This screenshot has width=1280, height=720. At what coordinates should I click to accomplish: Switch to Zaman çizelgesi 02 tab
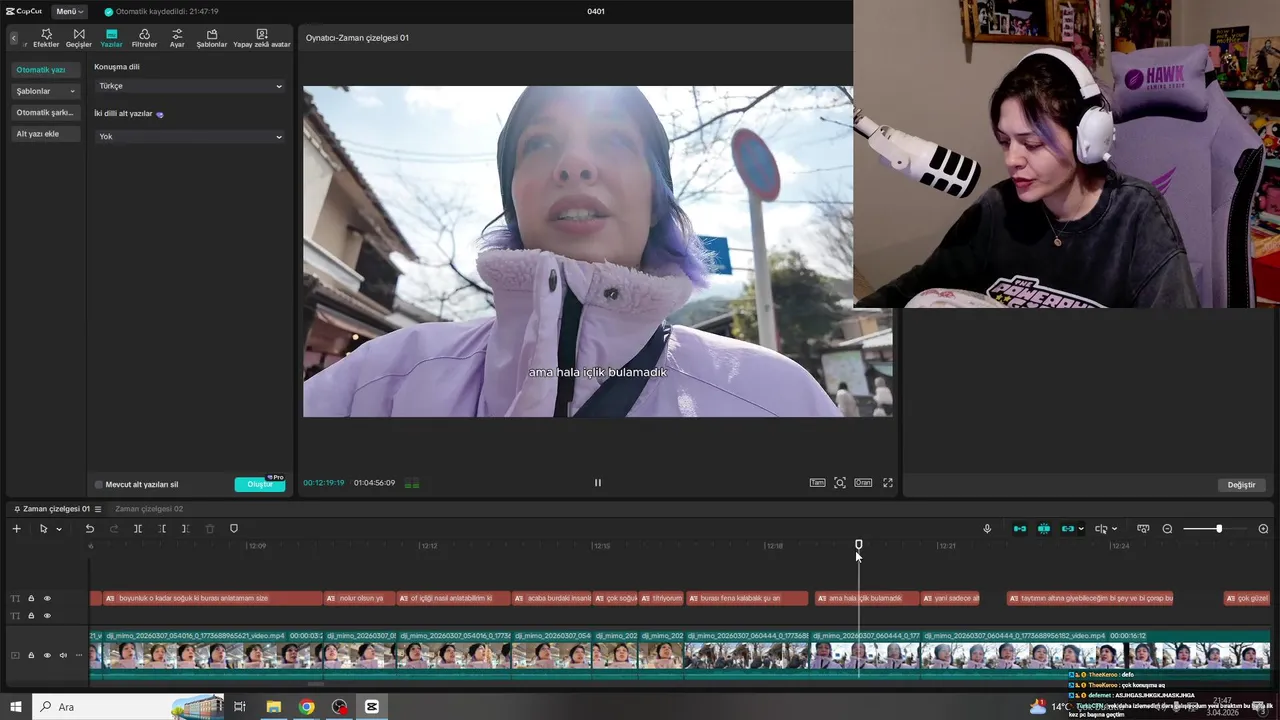click(149, 509)
